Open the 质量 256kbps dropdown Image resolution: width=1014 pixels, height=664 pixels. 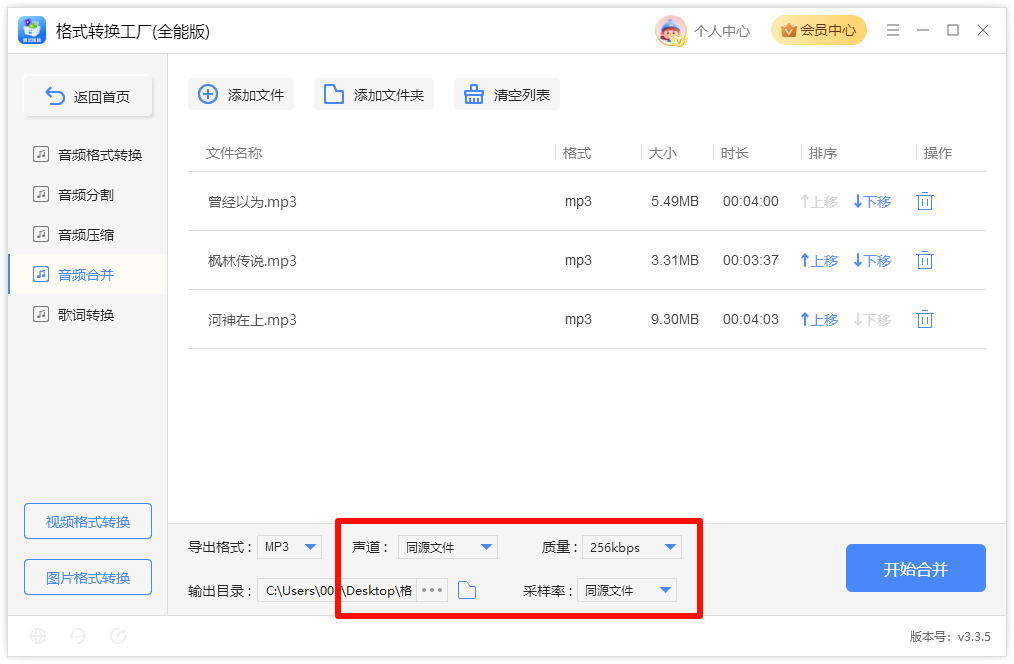(x=632, y=547)
